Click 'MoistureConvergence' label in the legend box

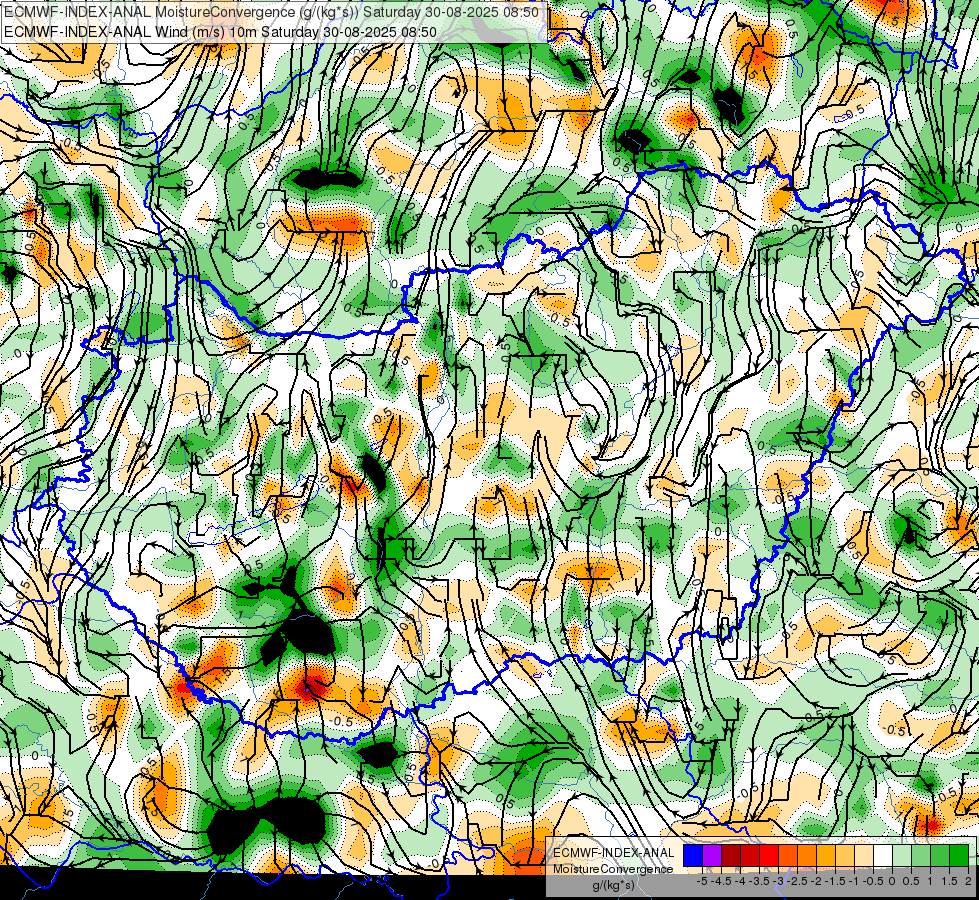[613, 869]
